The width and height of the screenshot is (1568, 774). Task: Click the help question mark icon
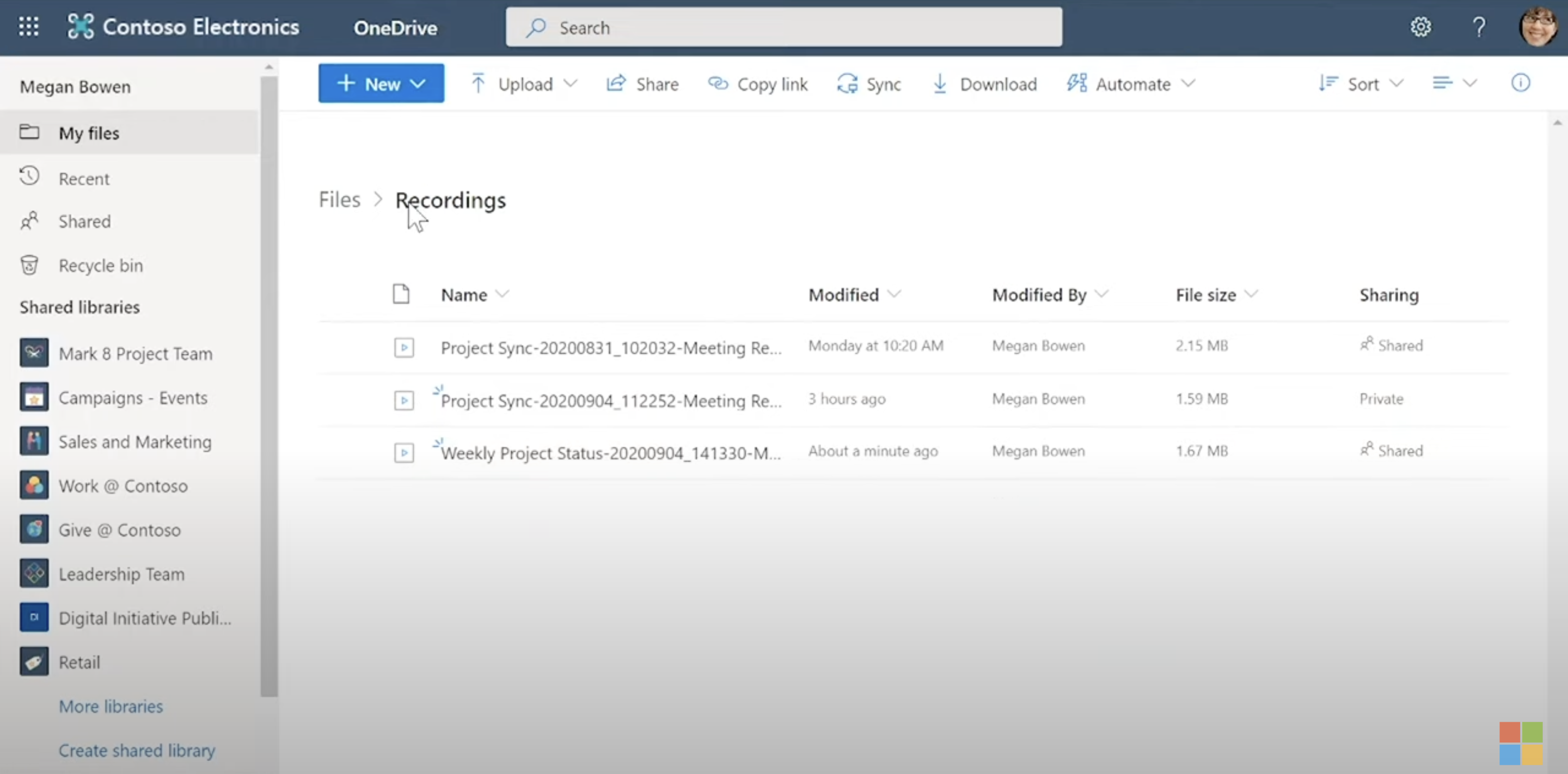coord(1479,27)
